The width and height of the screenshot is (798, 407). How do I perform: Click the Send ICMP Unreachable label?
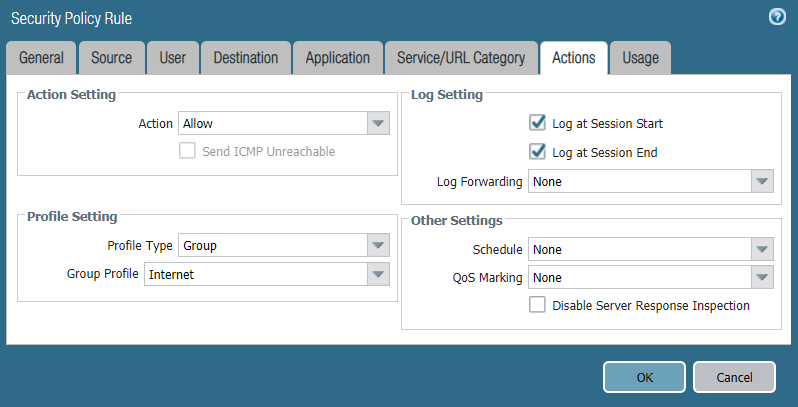[269, 152]
